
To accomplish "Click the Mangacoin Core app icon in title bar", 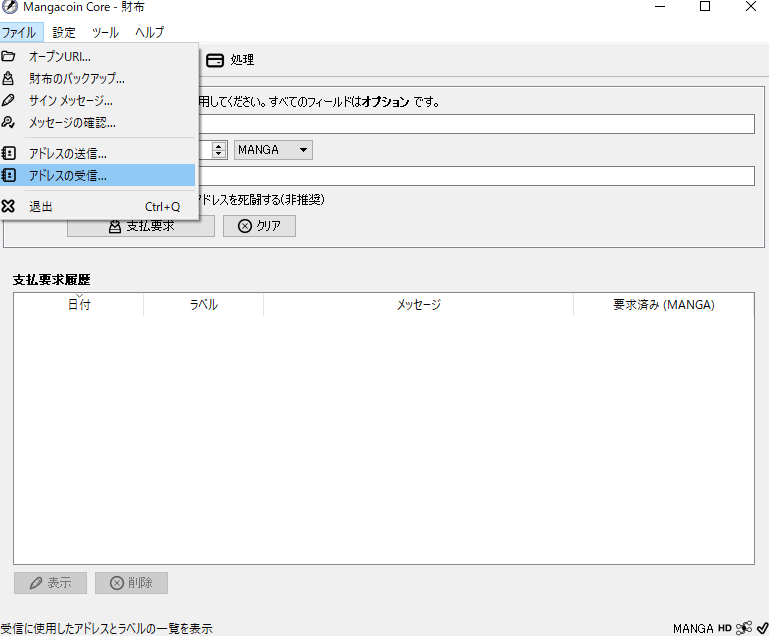I will 9,7.
